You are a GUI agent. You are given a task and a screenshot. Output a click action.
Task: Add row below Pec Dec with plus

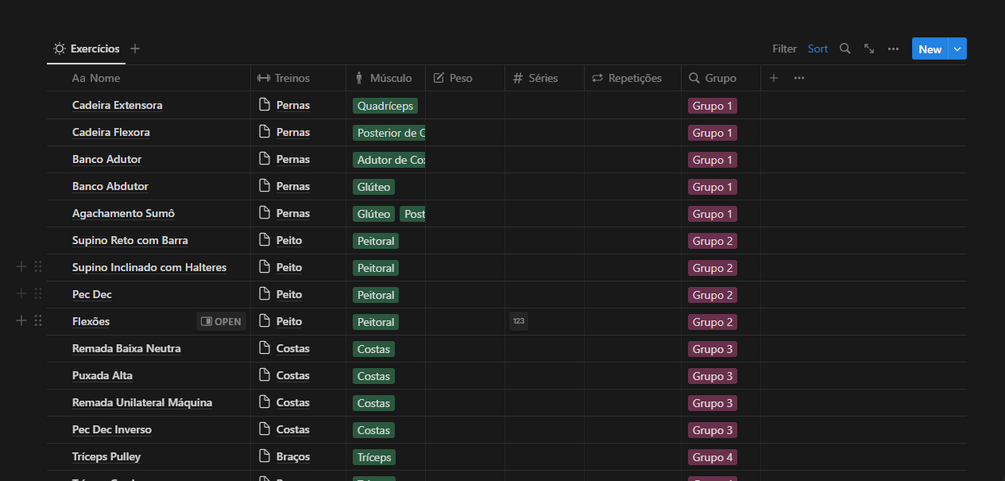(21, 294)
